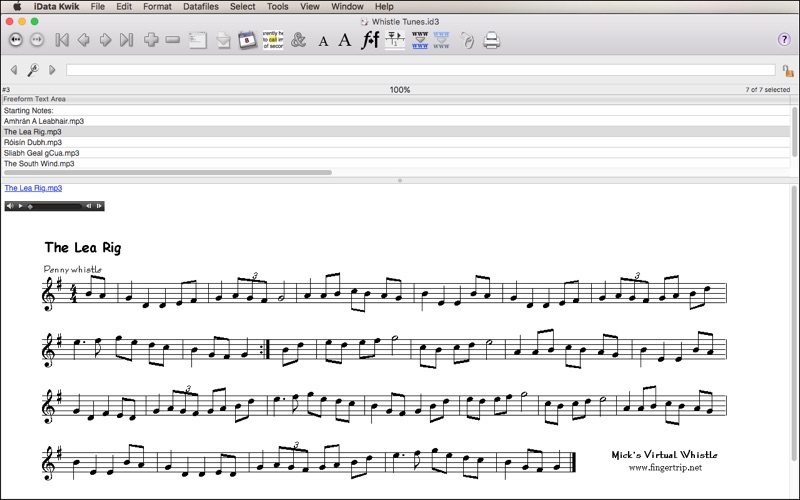Click the horizontal scrollbar under the list
The image size is (800, 500).
pyautogui.click(x=168, y=172)
